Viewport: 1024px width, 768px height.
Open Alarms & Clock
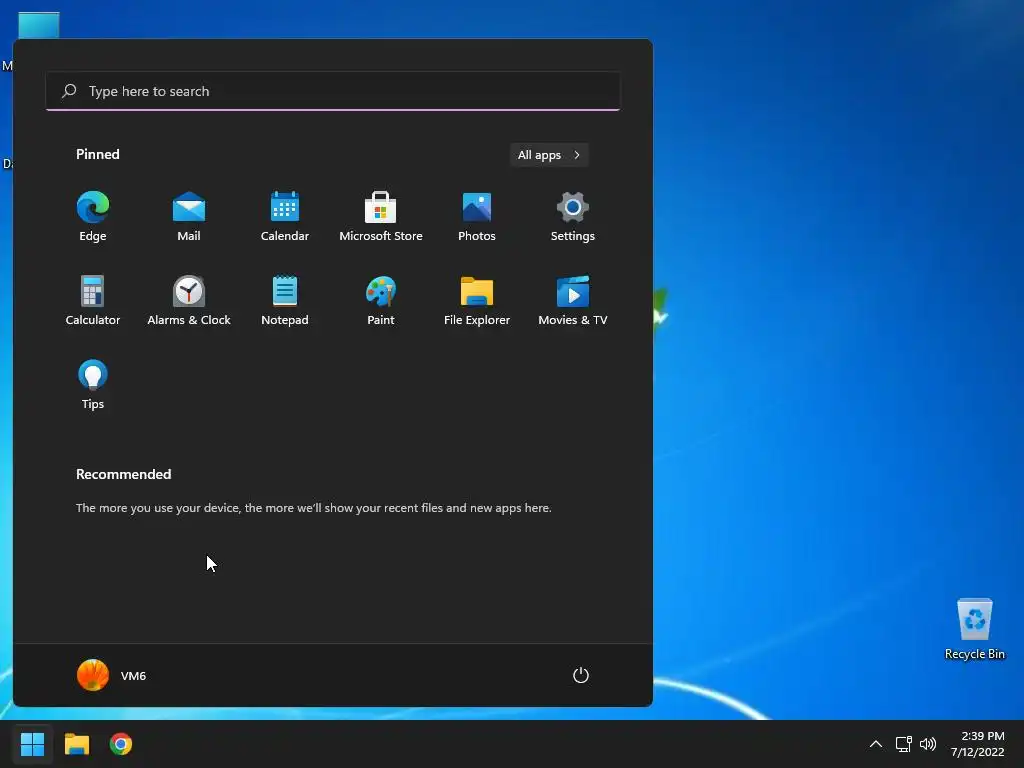point(189,300)
